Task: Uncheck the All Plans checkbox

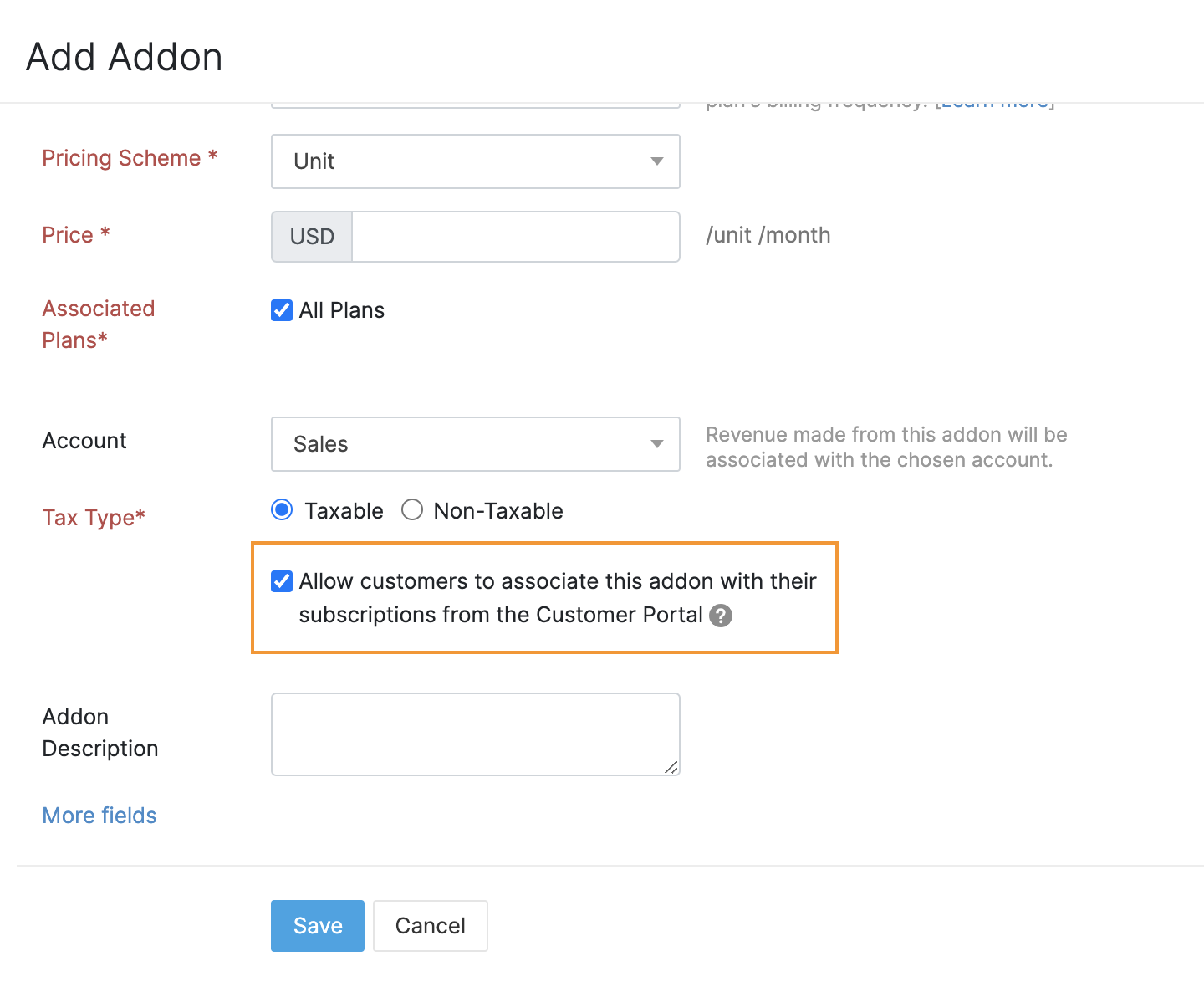Action: click(x=282, y=310)
